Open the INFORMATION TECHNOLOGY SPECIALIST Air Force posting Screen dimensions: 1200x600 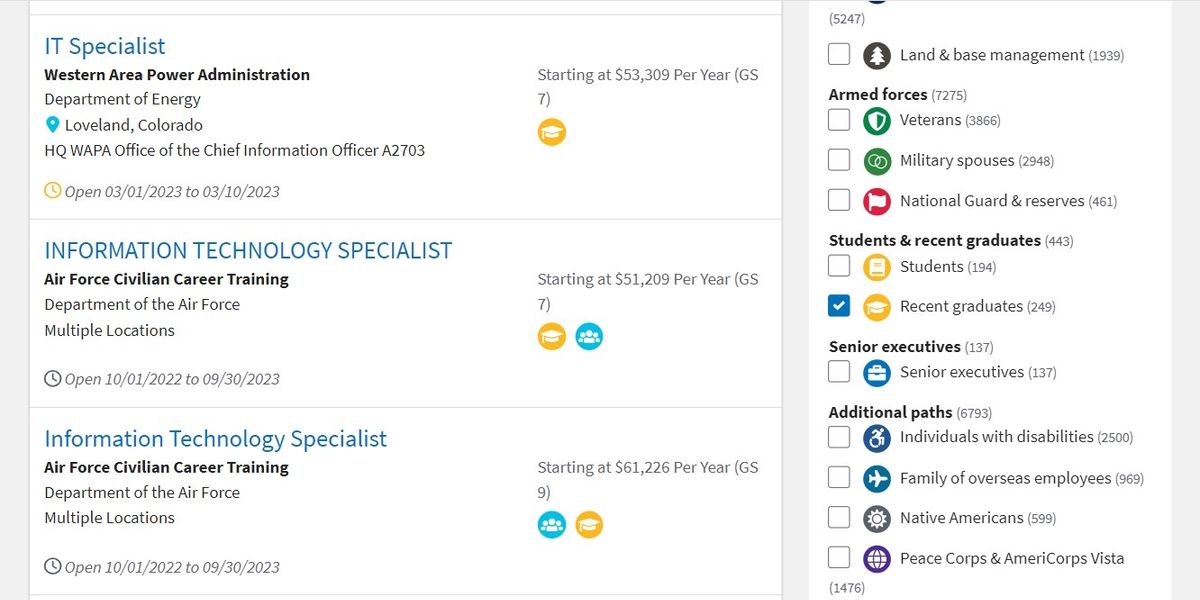tap(247, 250)
